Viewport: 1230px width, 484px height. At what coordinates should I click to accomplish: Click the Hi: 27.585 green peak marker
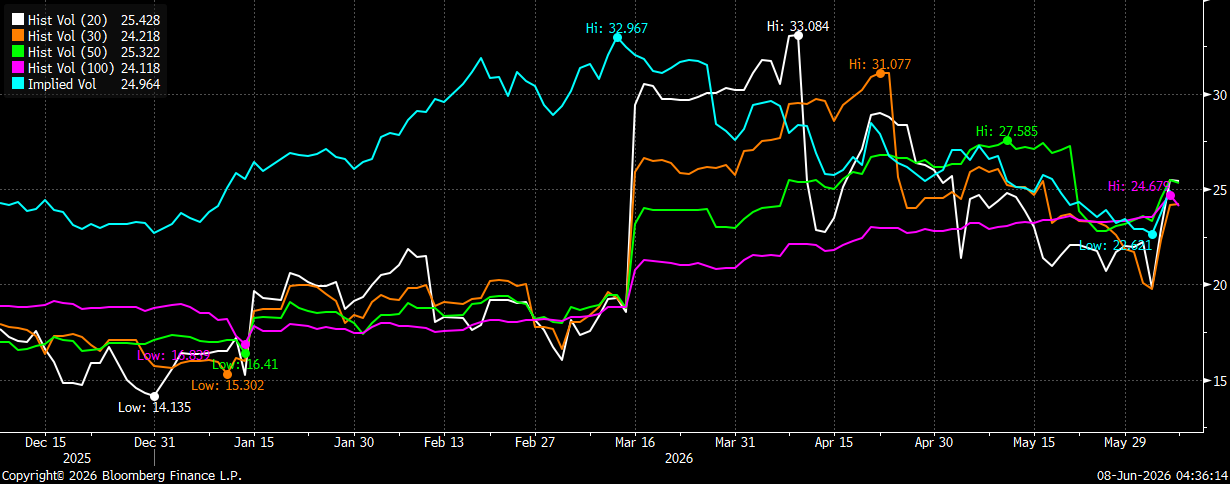1007,140
